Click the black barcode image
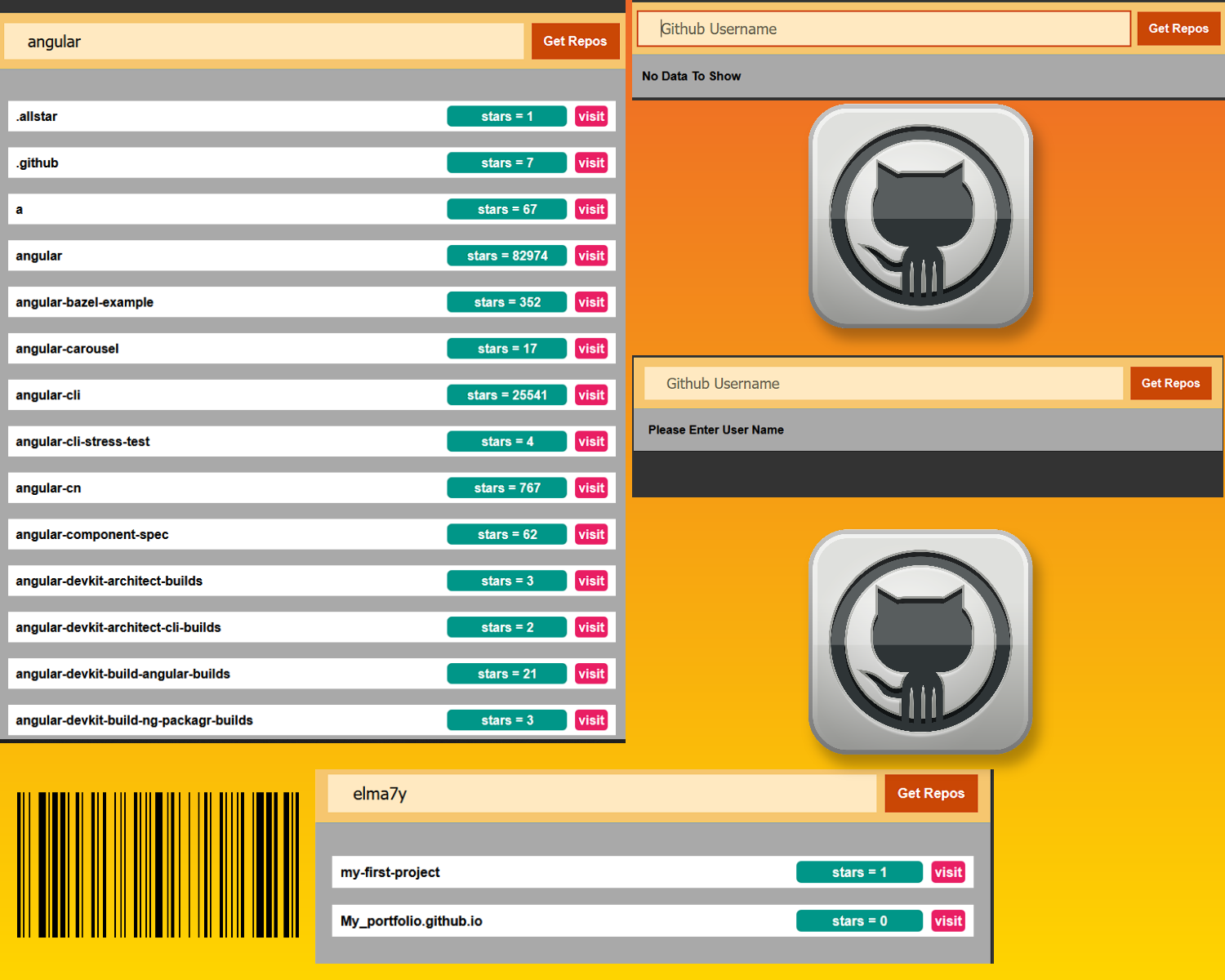The width and height of the screenshot is (1225, 980). click(x=158, y=864)
